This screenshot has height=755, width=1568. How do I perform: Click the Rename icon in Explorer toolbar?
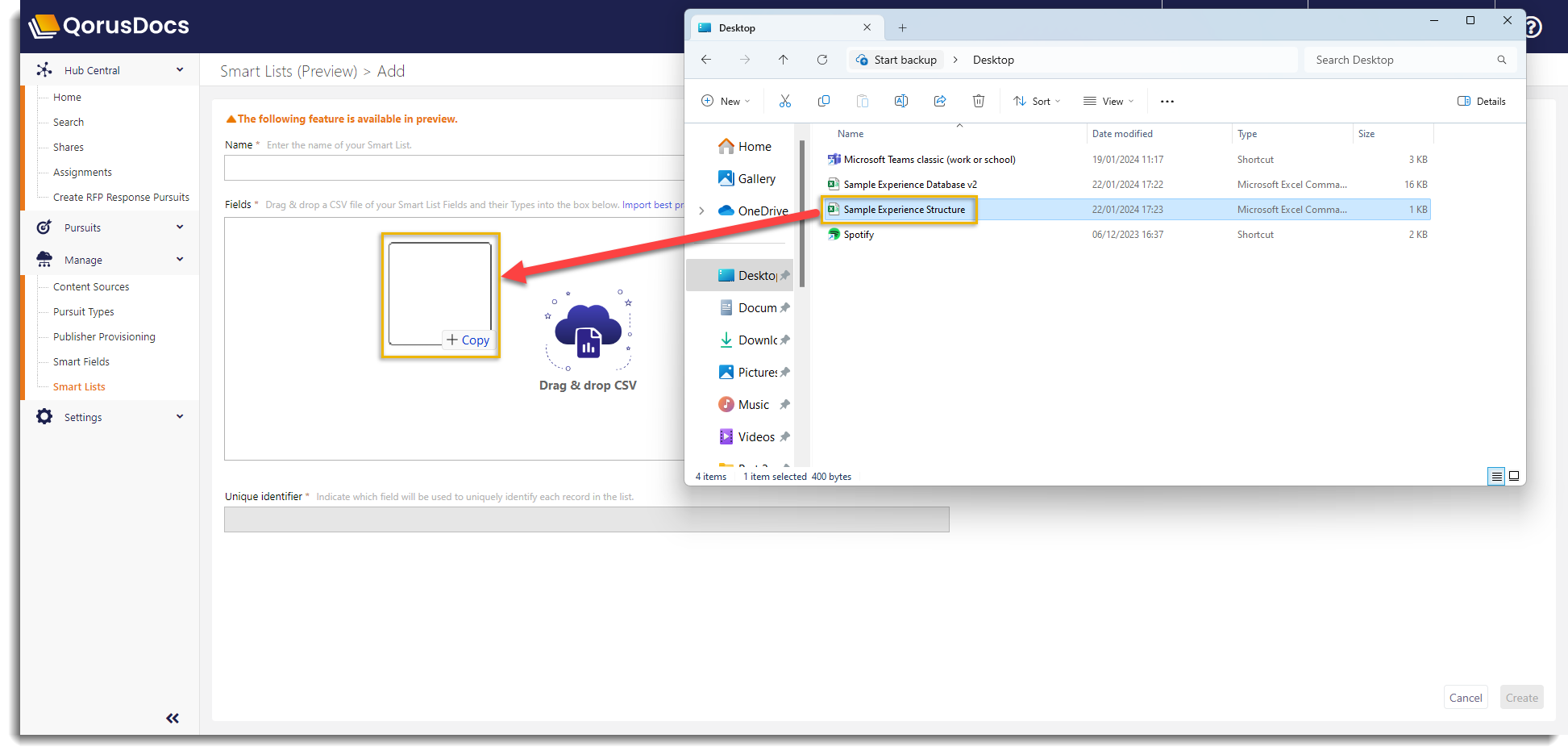click(x=900, y=101)
